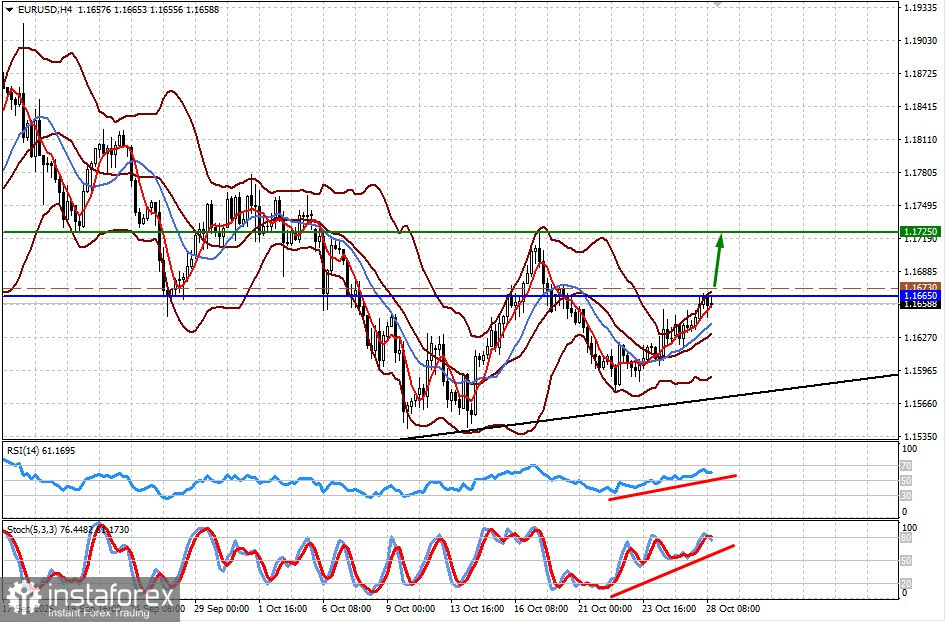Click the 1.18415 price axis value
Viewport: 946px width, 622px height.
click(x=921, y=107)
